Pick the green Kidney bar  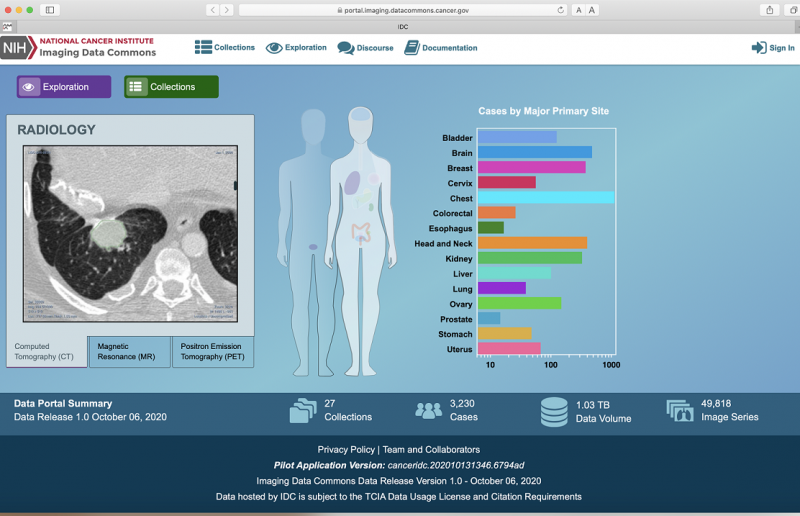530,258
